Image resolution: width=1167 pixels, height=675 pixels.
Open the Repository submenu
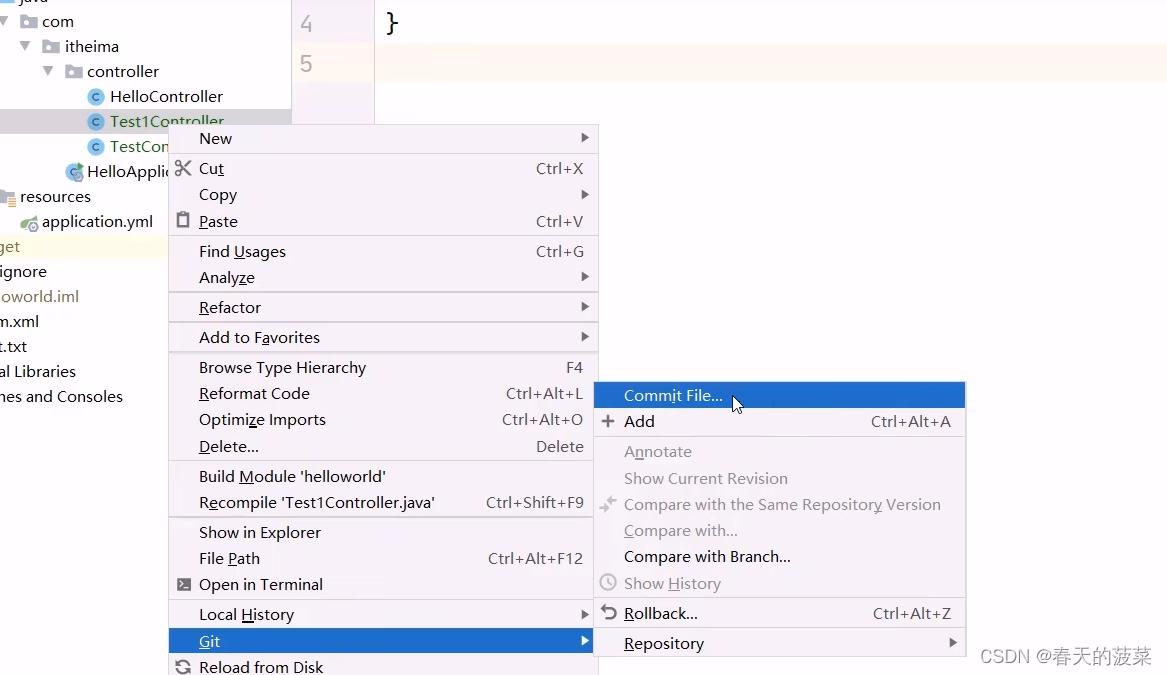click(x=665, y=643)
